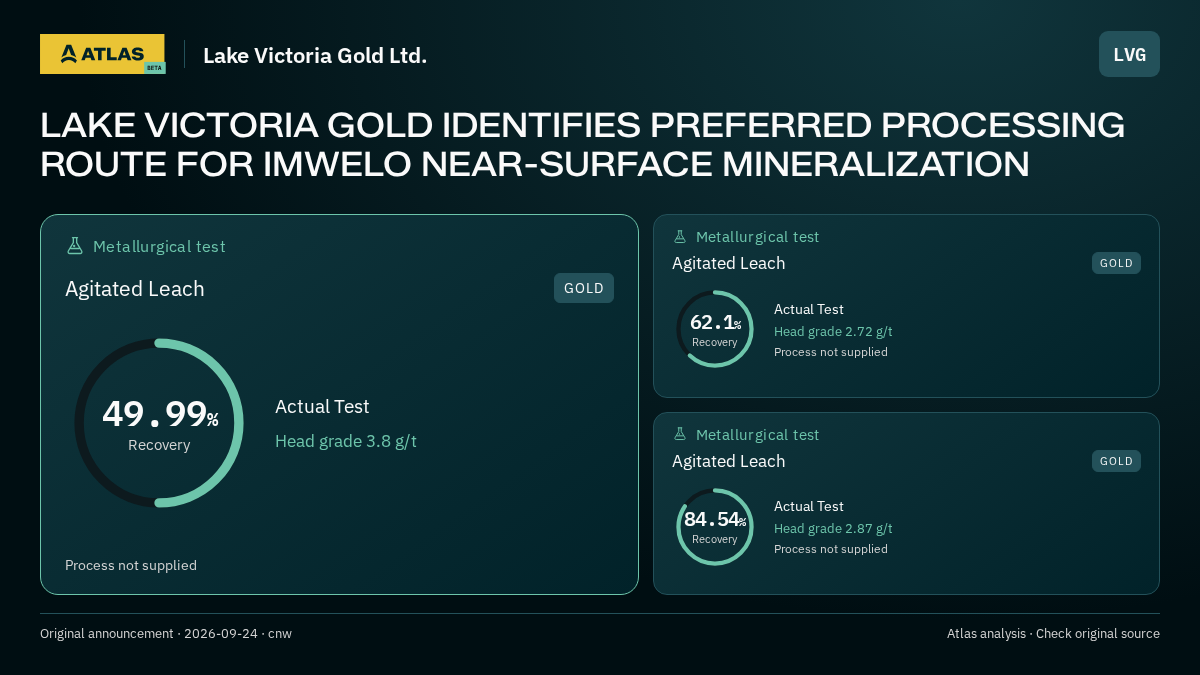1200x675 pixels.
Task: Click the 'Original announcement · 2026-09-24 · cnw' footer
Action: pyautogui.click(x=166, y=634)
